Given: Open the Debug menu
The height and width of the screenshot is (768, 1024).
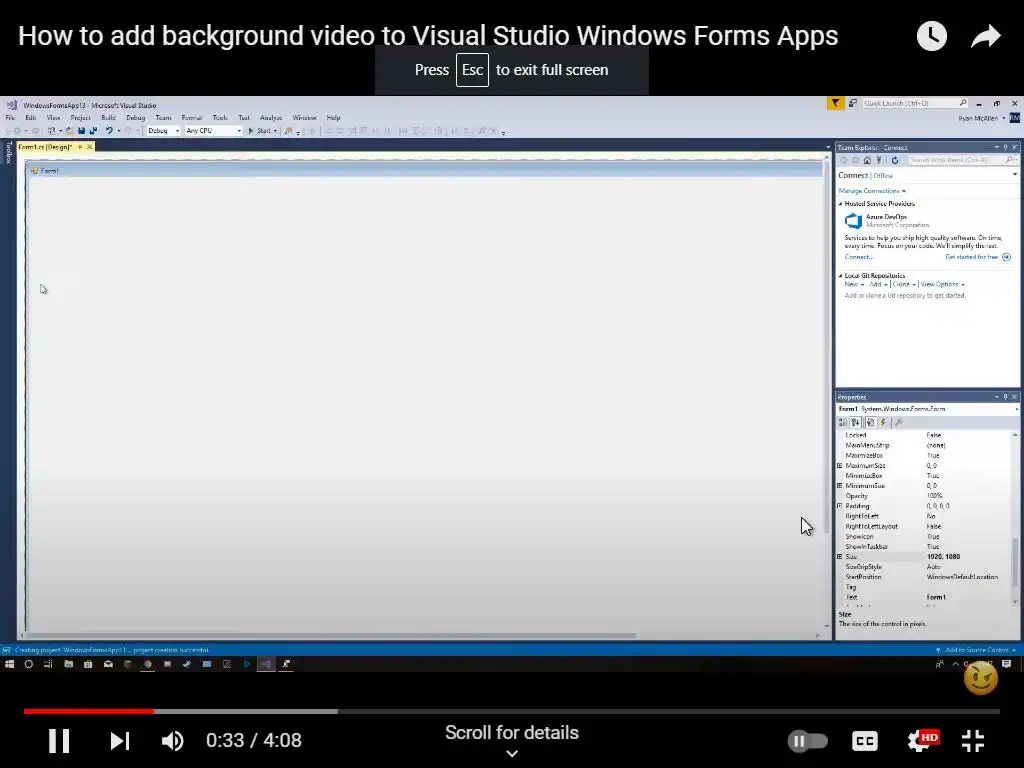Looking at the screenshot, I should click(136, 118).
